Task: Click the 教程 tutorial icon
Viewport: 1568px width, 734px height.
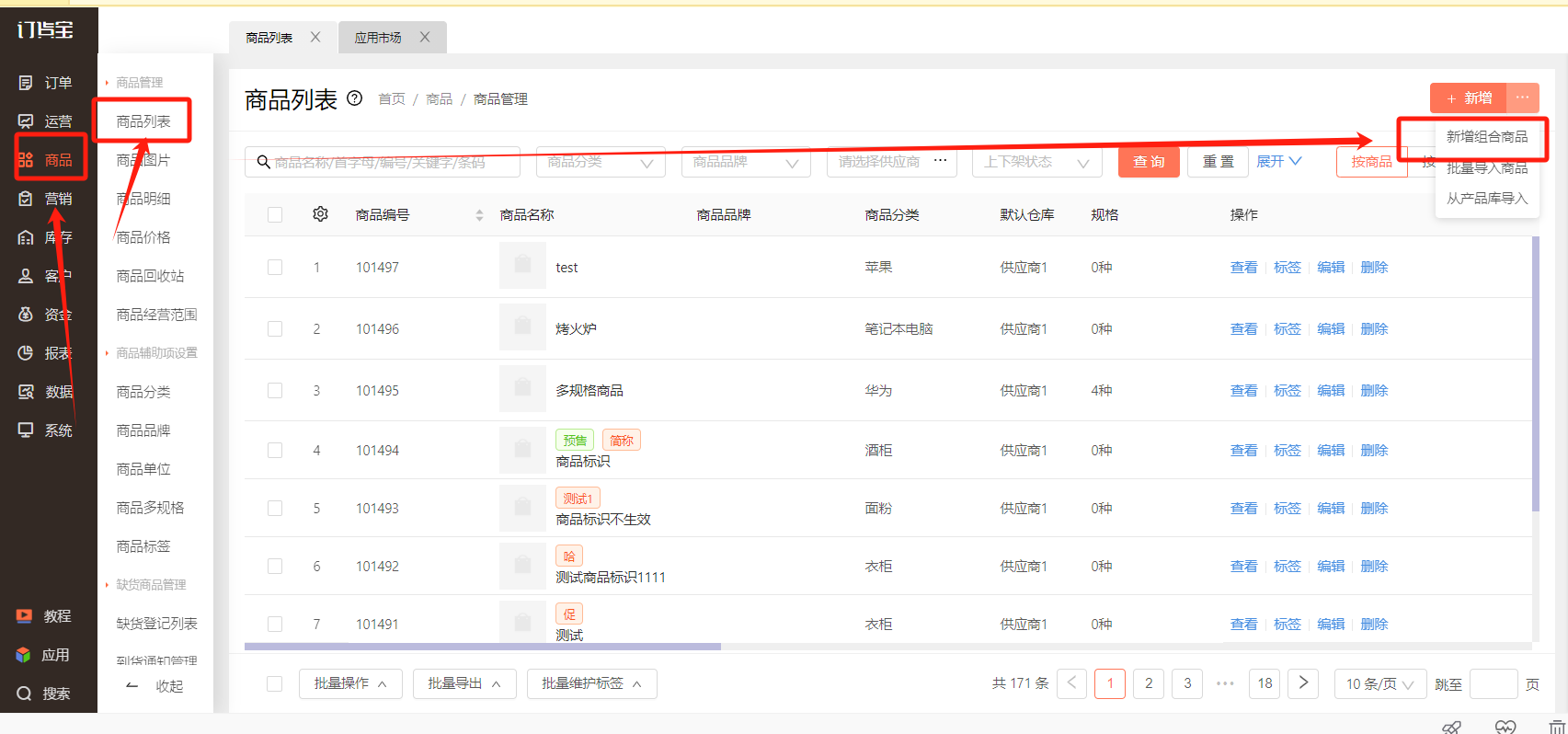Action: pyautogui.click(x=25, y=616)
